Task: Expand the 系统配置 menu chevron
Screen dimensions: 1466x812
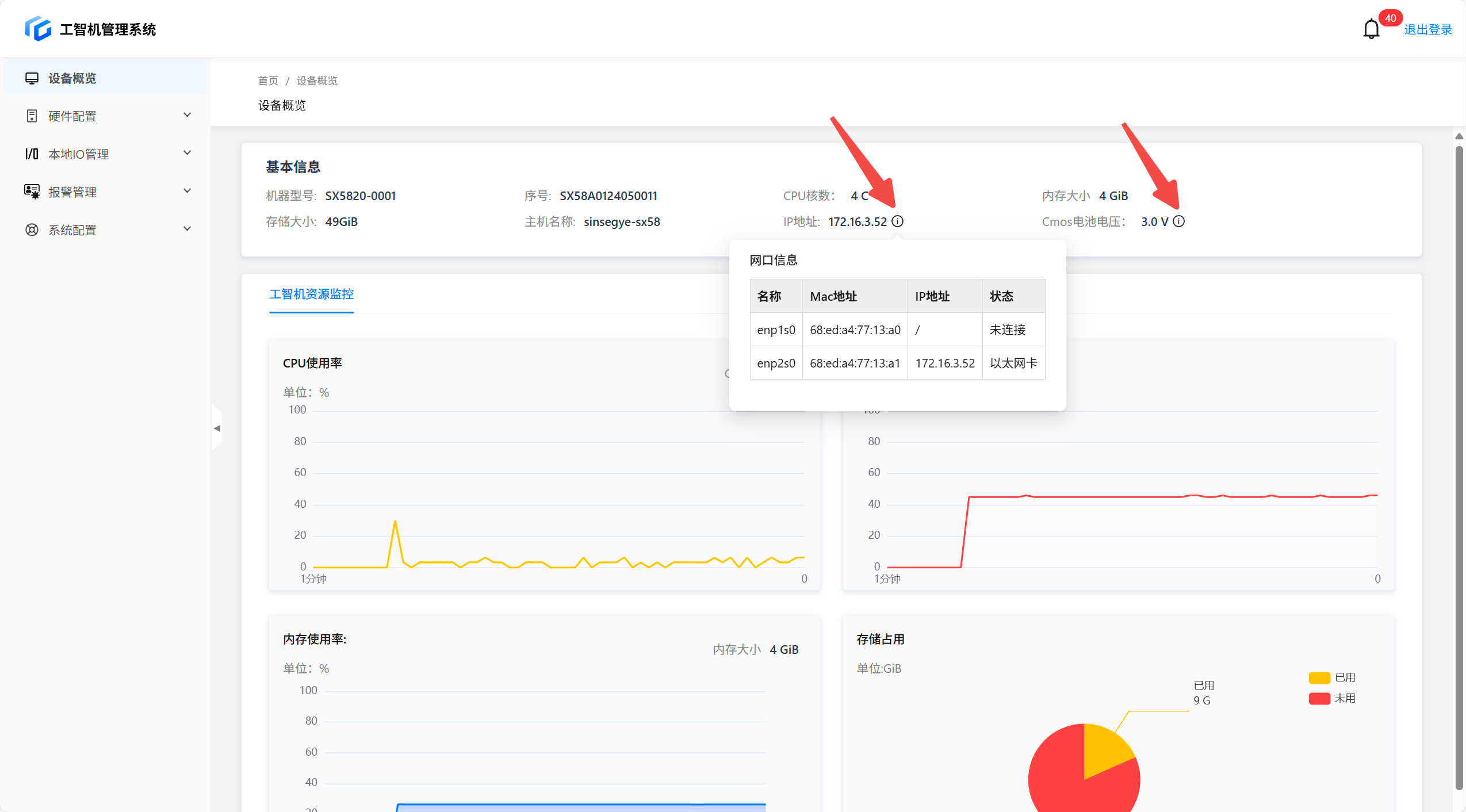Action: point(187,229)
